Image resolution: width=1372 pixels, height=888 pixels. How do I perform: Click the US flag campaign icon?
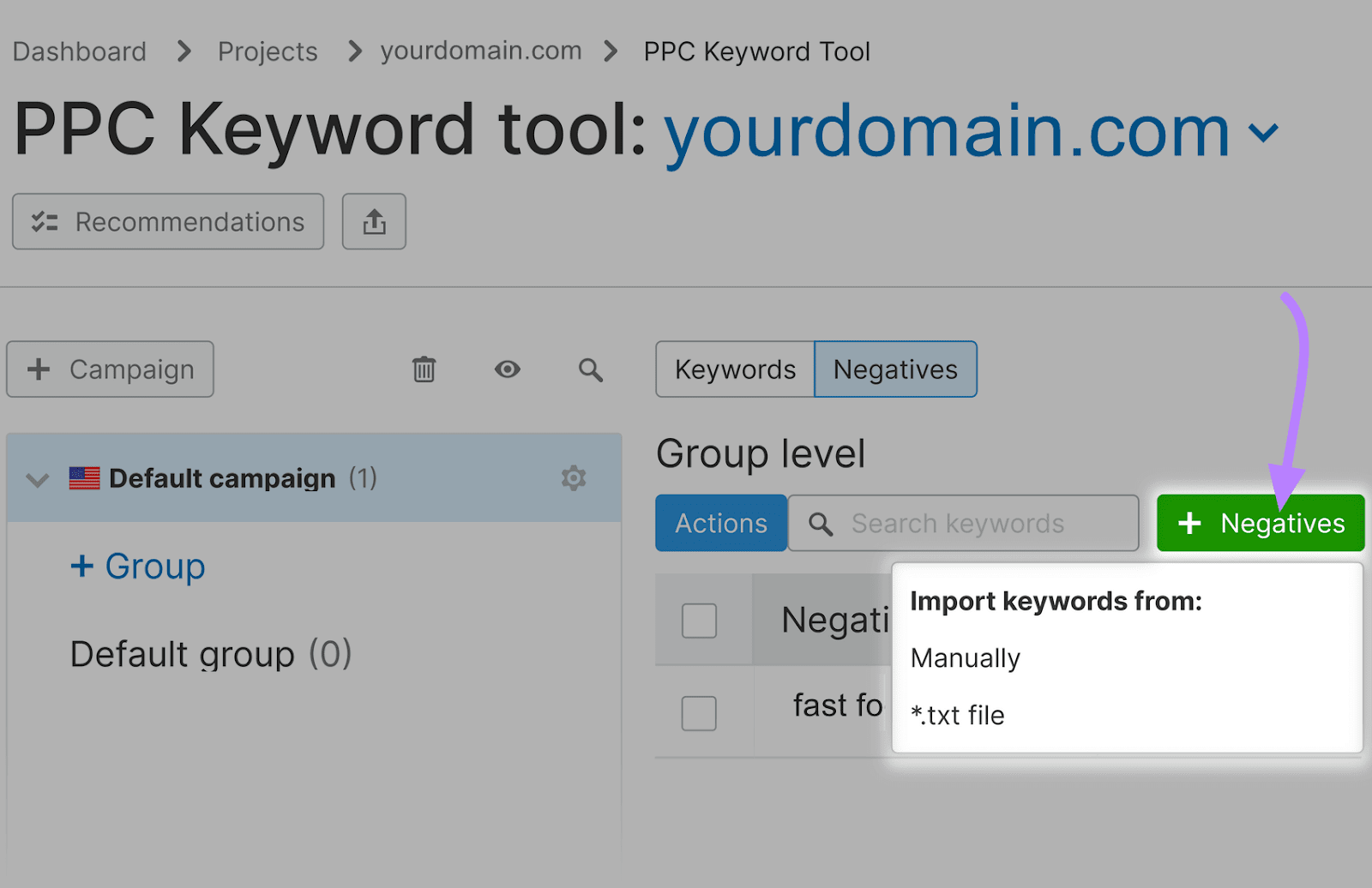pyautogui.click(x=85, y=478)
